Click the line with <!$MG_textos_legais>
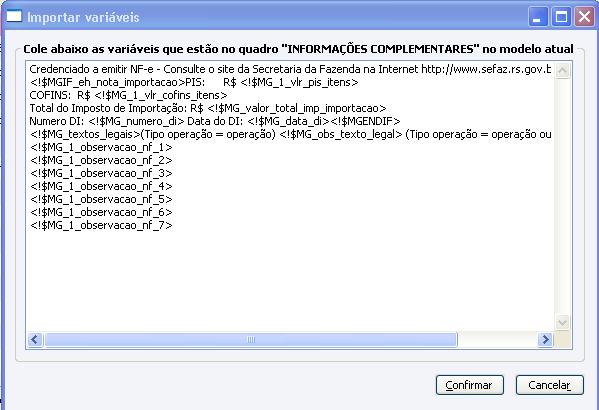 [x=290, y=134]
